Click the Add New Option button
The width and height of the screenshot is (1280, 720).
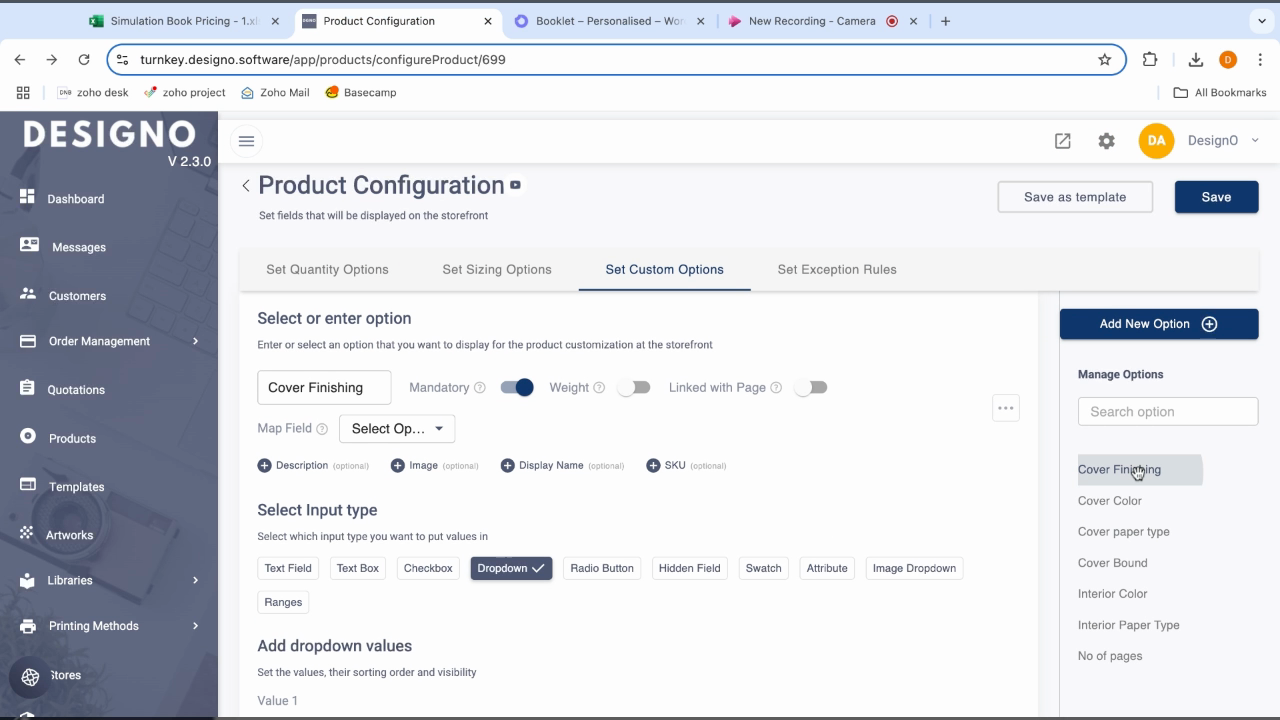(x=1158, y=324)
